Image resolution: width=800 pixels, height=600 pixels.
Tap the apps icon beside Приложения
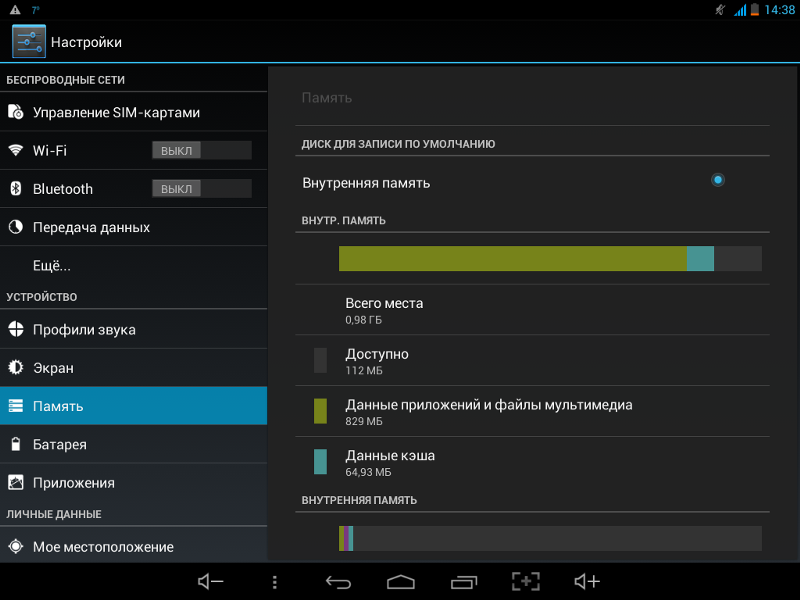16,482
